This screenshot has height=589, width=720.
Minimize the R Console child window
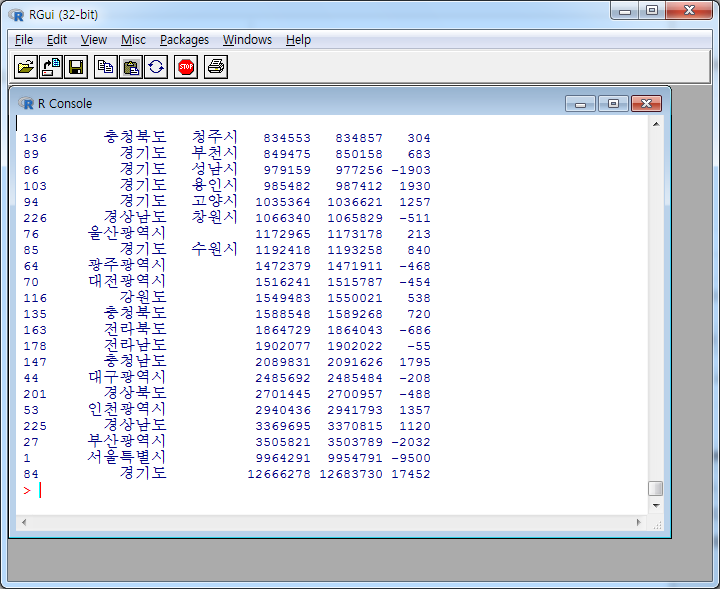point(580,104)
